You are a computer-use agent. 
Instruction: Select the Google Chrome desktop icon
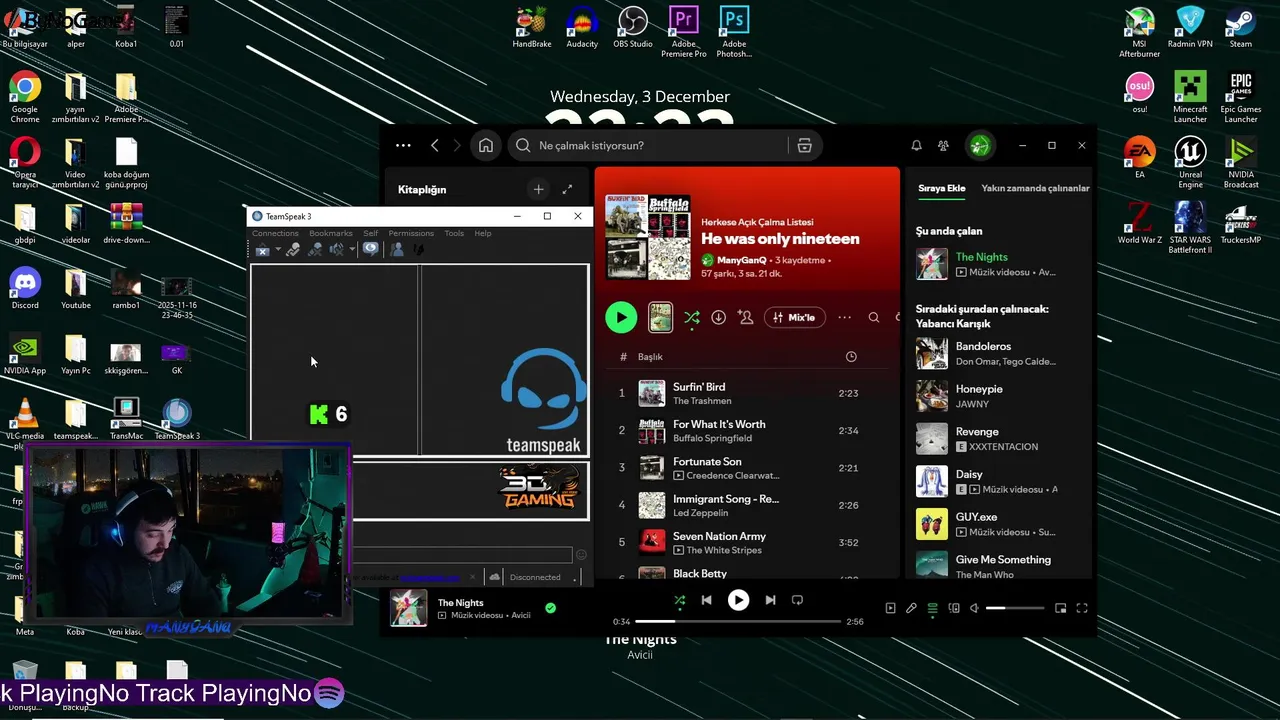click(x=25, y=97)
